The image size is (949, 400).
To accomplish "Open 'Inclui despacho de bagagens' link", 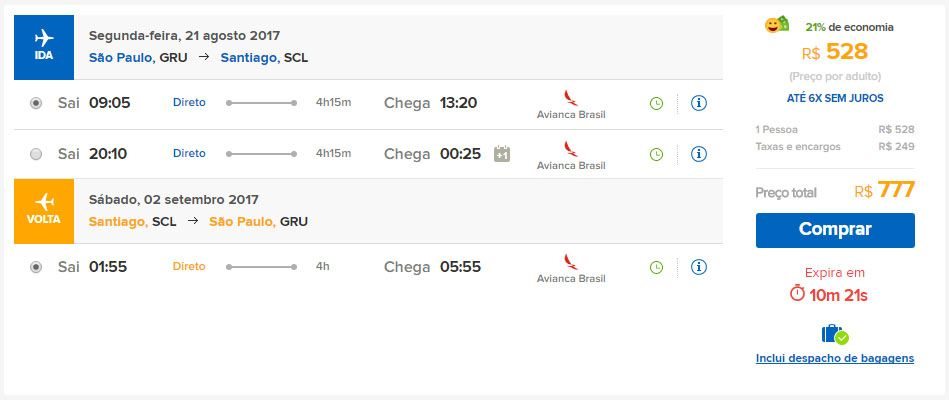I will pyautogui.click(x=835, y=358).
